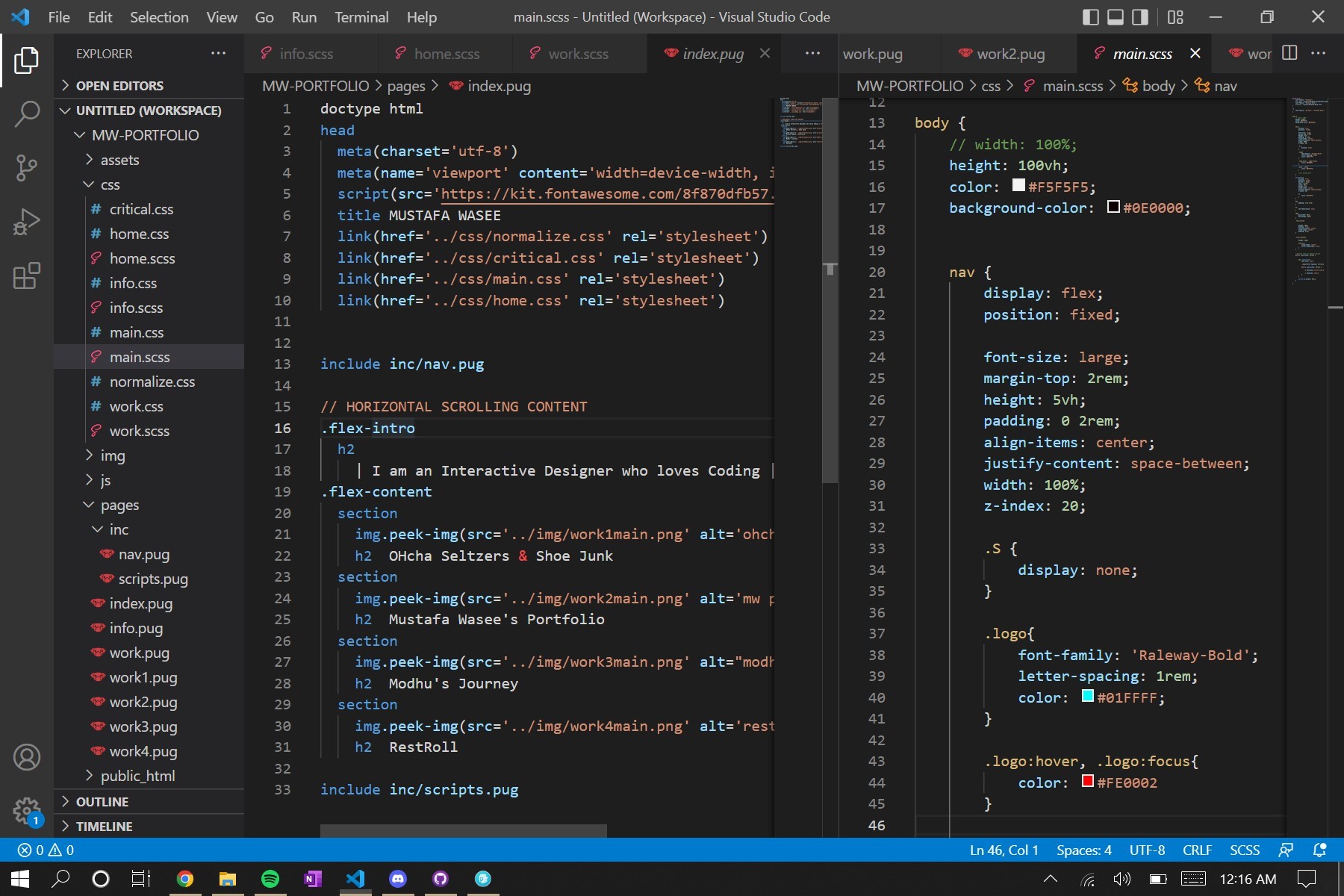Open left editor group's more actions ellipsis
Viewport: 1344px width, 896px height.
pos(812,53)
